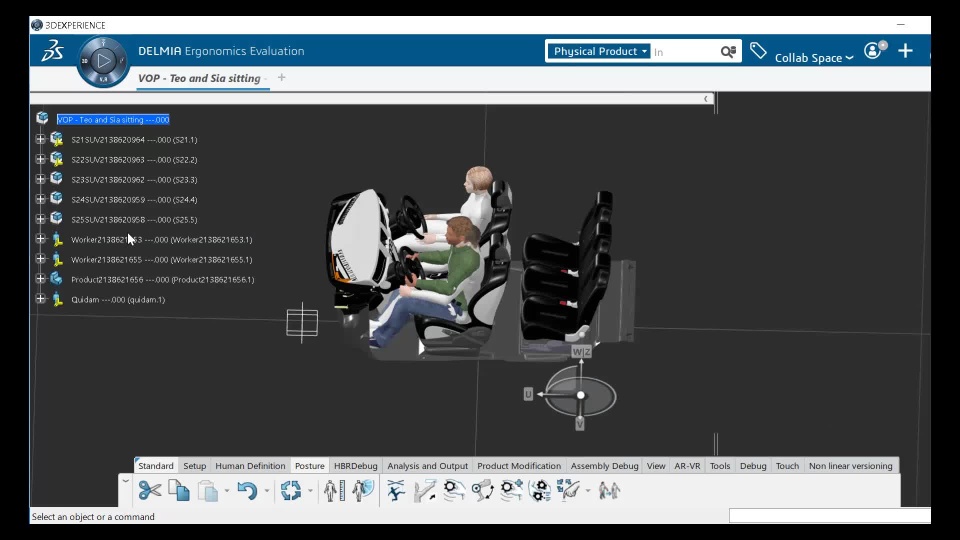This screenshot has height=540, width=960.
Task: Click the Cut scissors icon
Action: click(149, 490)
